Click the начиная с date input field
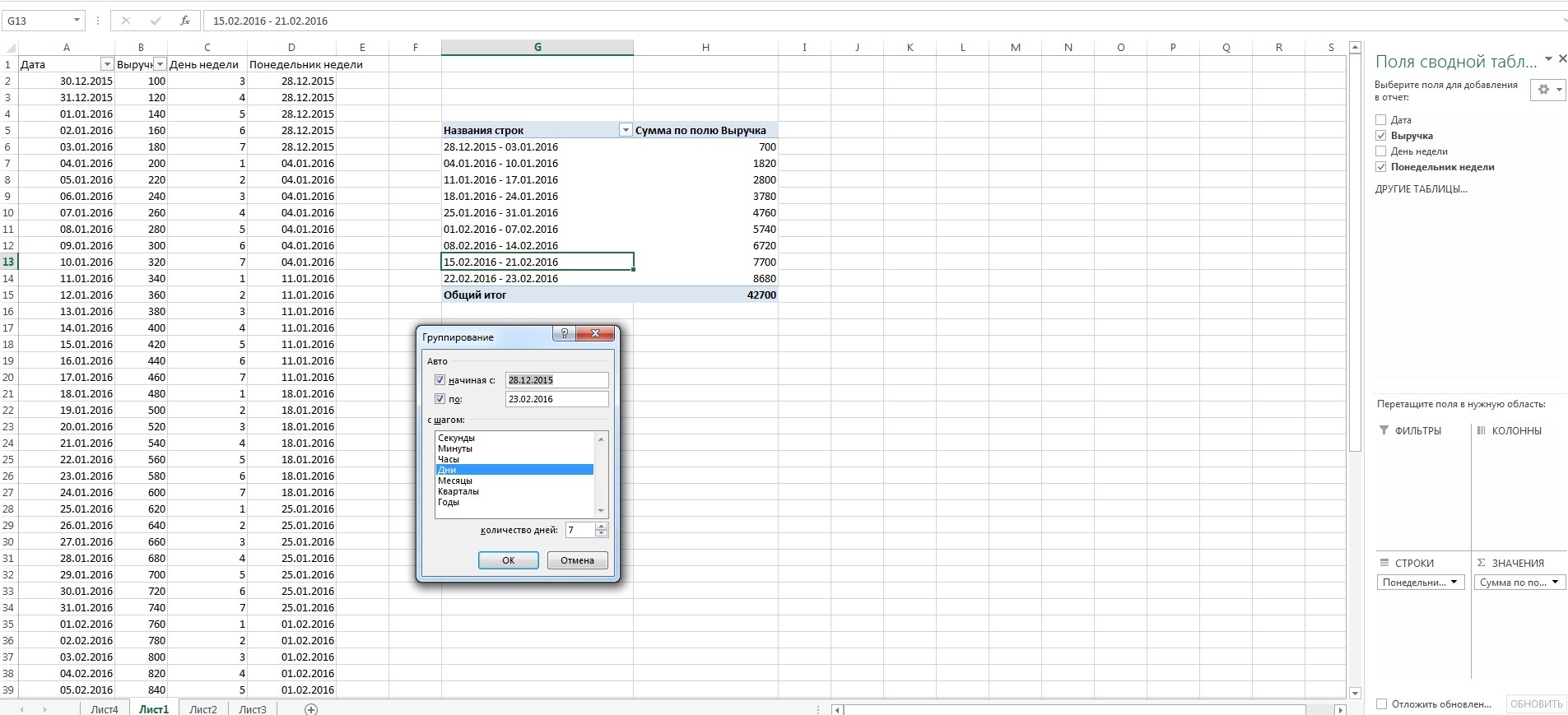This screenshot has height=715, width=1568. click(557, 380)
